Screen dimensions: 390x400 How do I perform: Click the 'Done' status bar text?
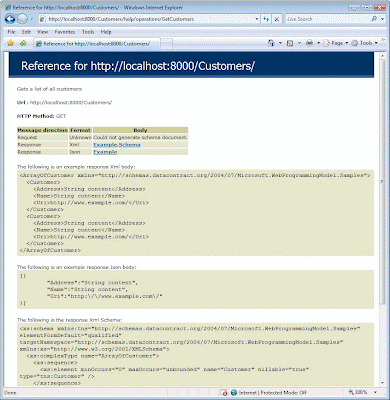coord(10,393)
